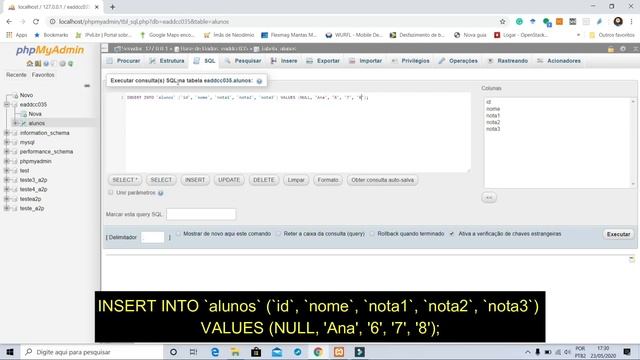
Task: Toggle Usar parâmetros checkbox
Action: tap(111, 192)
